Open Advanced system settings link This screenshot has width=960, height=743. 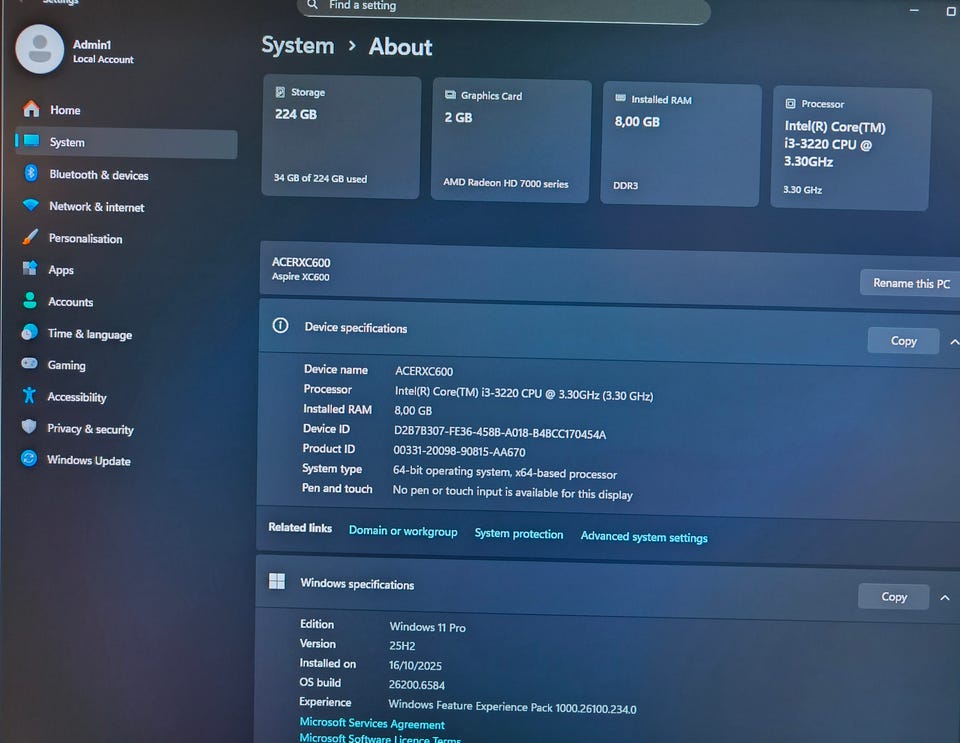tap(644, 537)
